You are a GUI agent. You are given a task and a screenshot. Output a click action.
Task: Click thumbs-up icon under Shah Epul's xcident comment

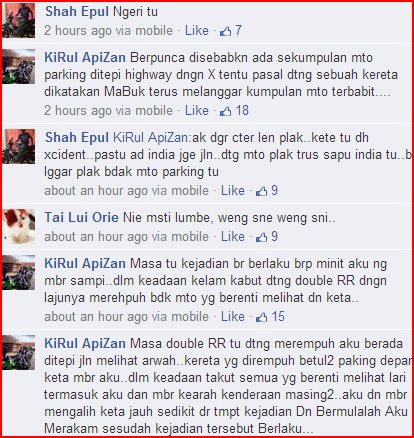tap(262, 191)
